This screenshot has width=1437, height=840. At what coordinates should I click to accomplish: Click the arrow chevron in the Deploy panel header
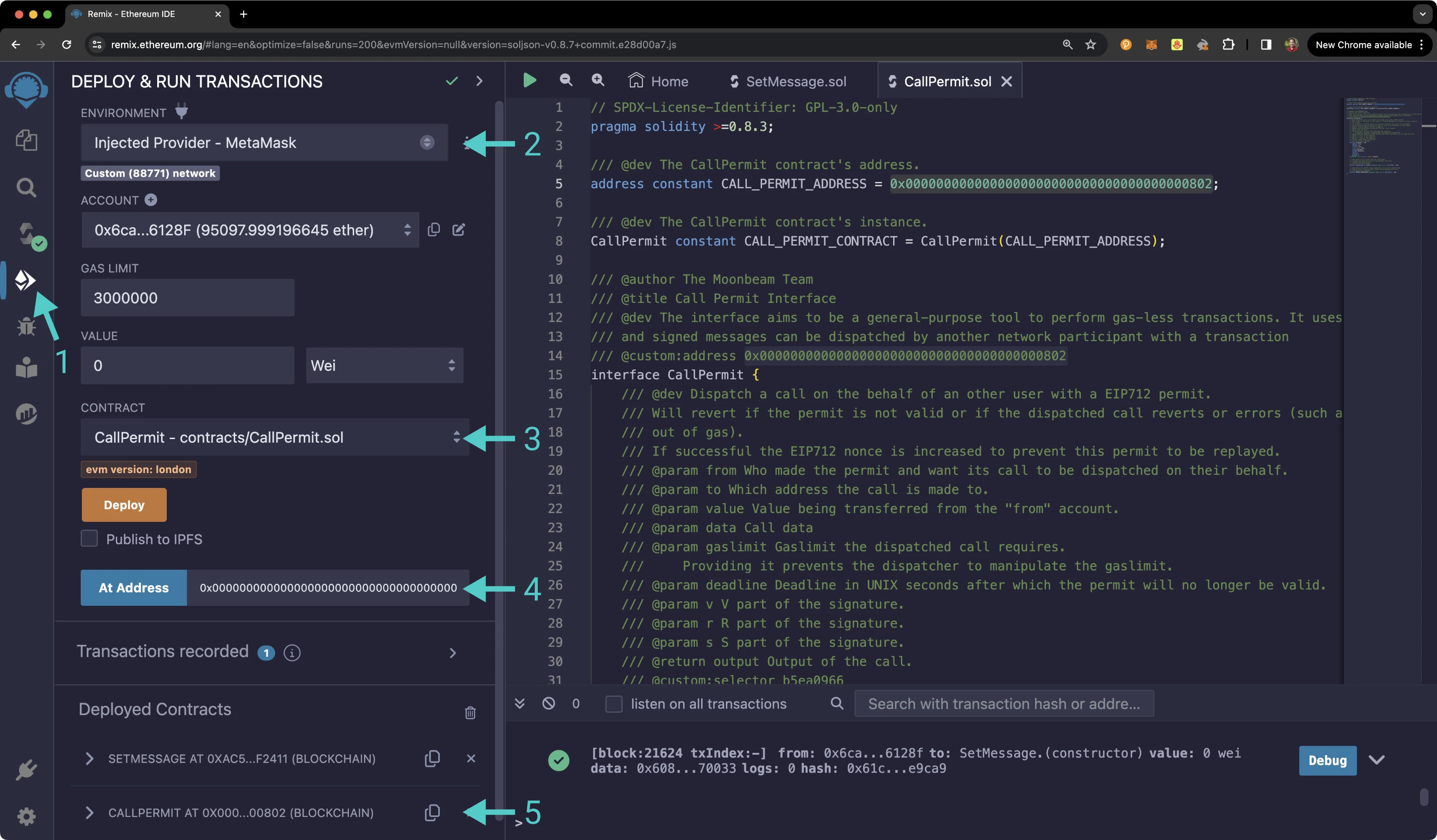[x=479, y=81]
